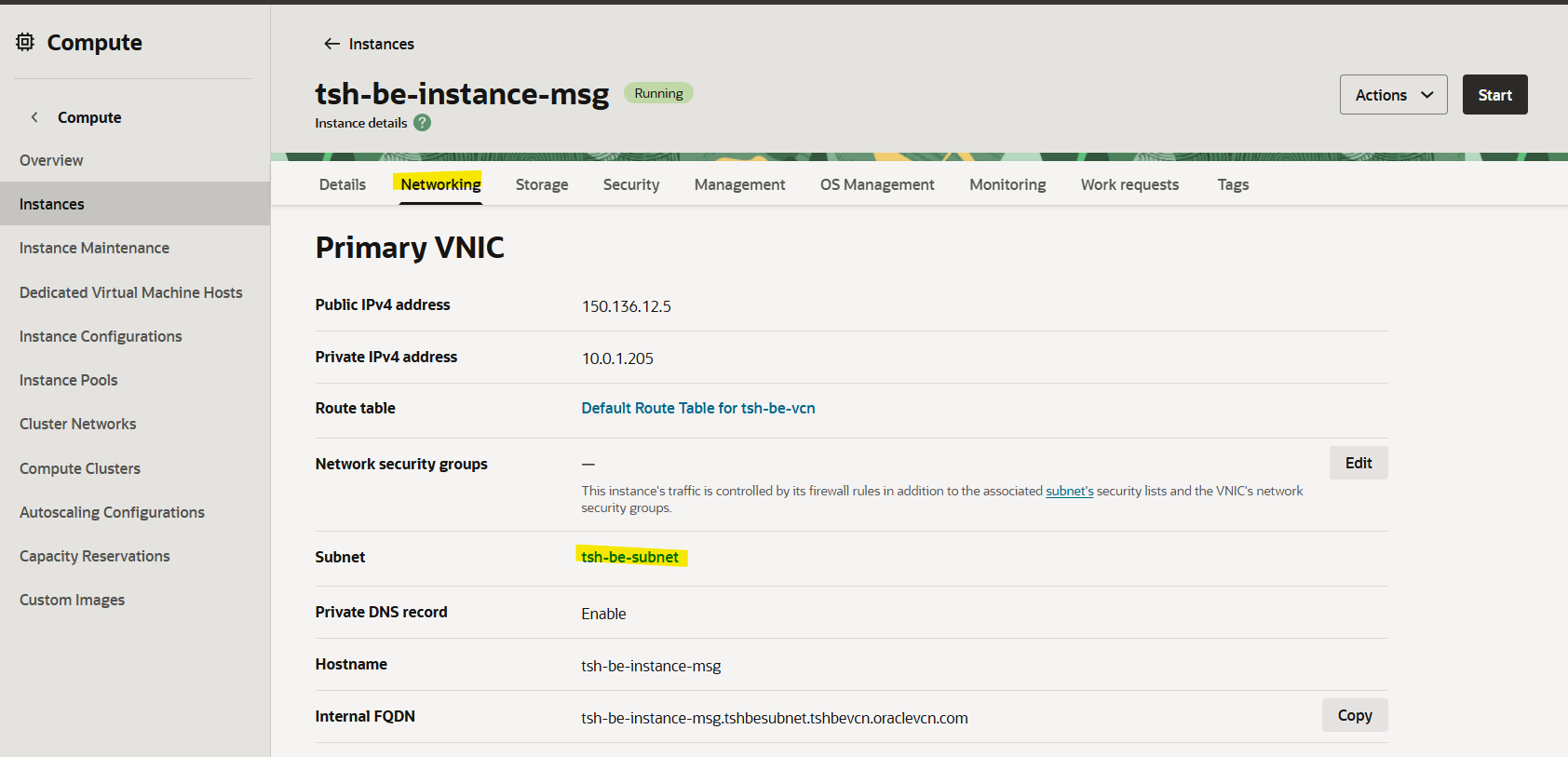
Task: Select the Security tab
Action: [x=630, y=184]
